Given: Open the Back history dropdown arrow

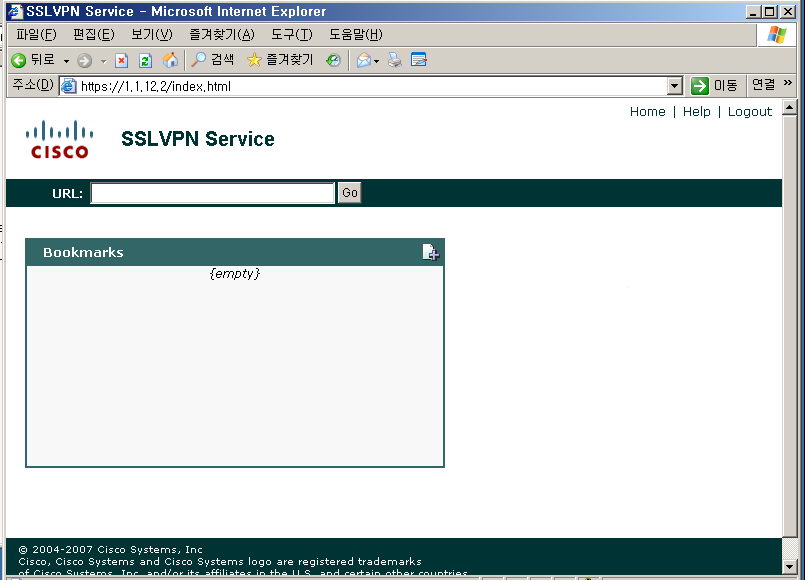Looking at the screenshot, I should [x=66, y=61].
